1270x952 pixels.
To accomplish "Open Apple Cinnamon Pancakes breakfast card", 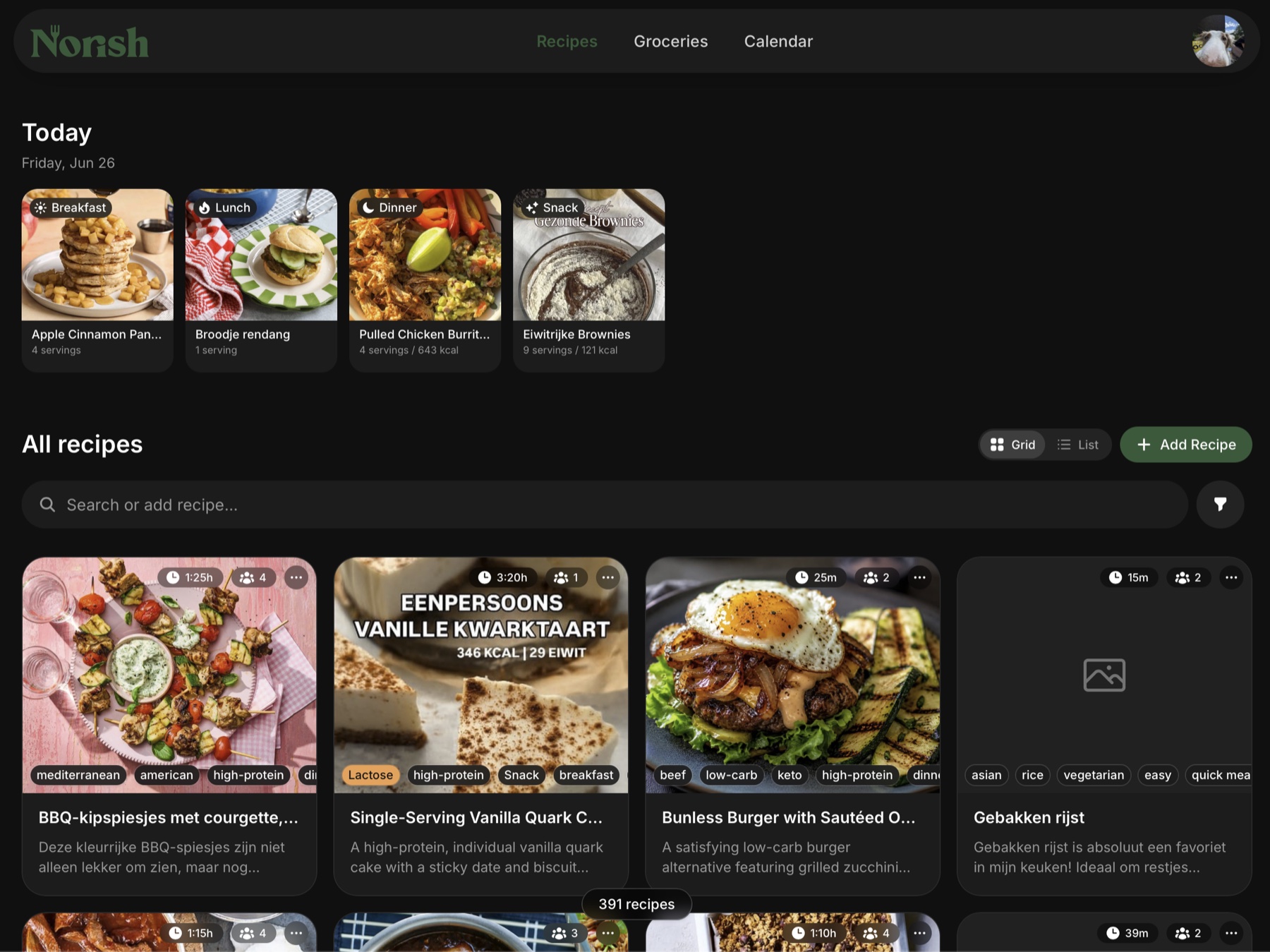I will coord(97,280).
